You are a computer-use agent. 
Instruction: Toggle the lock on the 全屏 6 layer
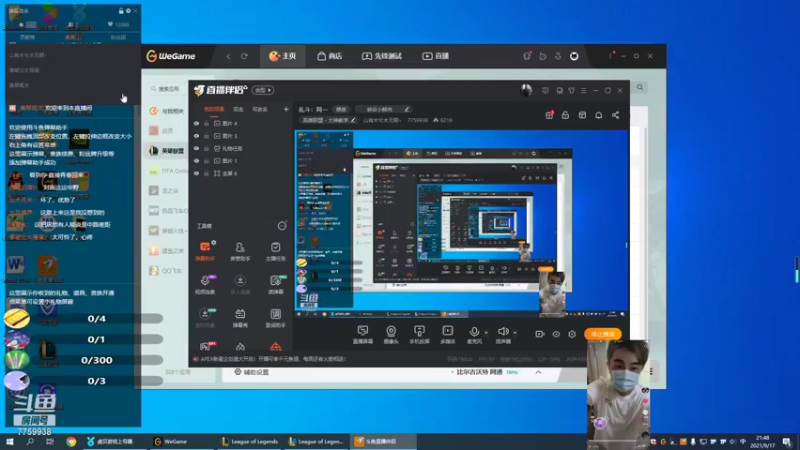tap(207, 173)
